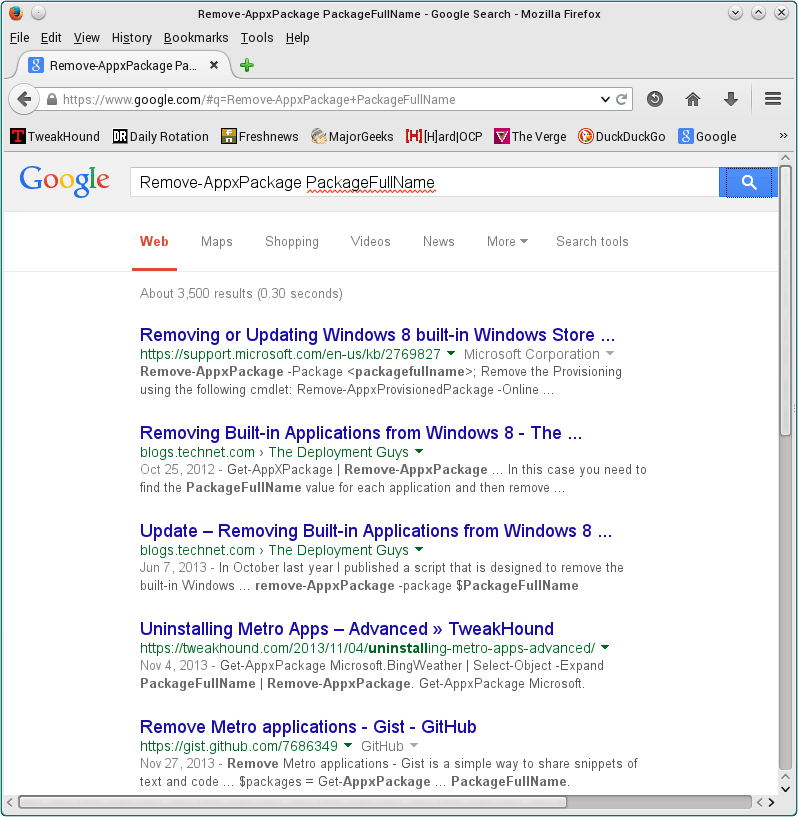Image resolution: width=798 pixels, height=817 pixels.
Task: Open the history clock icon in the toolbar
Action: point(655,98)
